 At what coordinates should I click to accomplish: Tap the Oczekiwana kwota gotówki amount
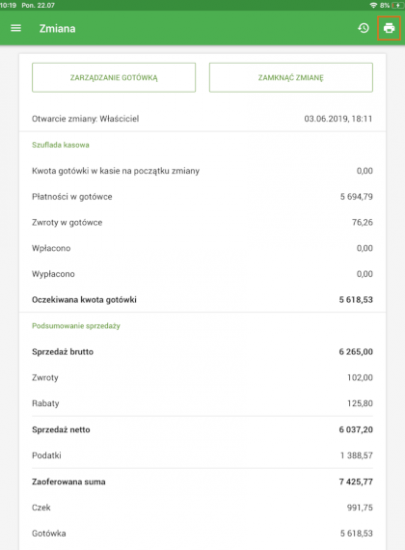(356, 300)
